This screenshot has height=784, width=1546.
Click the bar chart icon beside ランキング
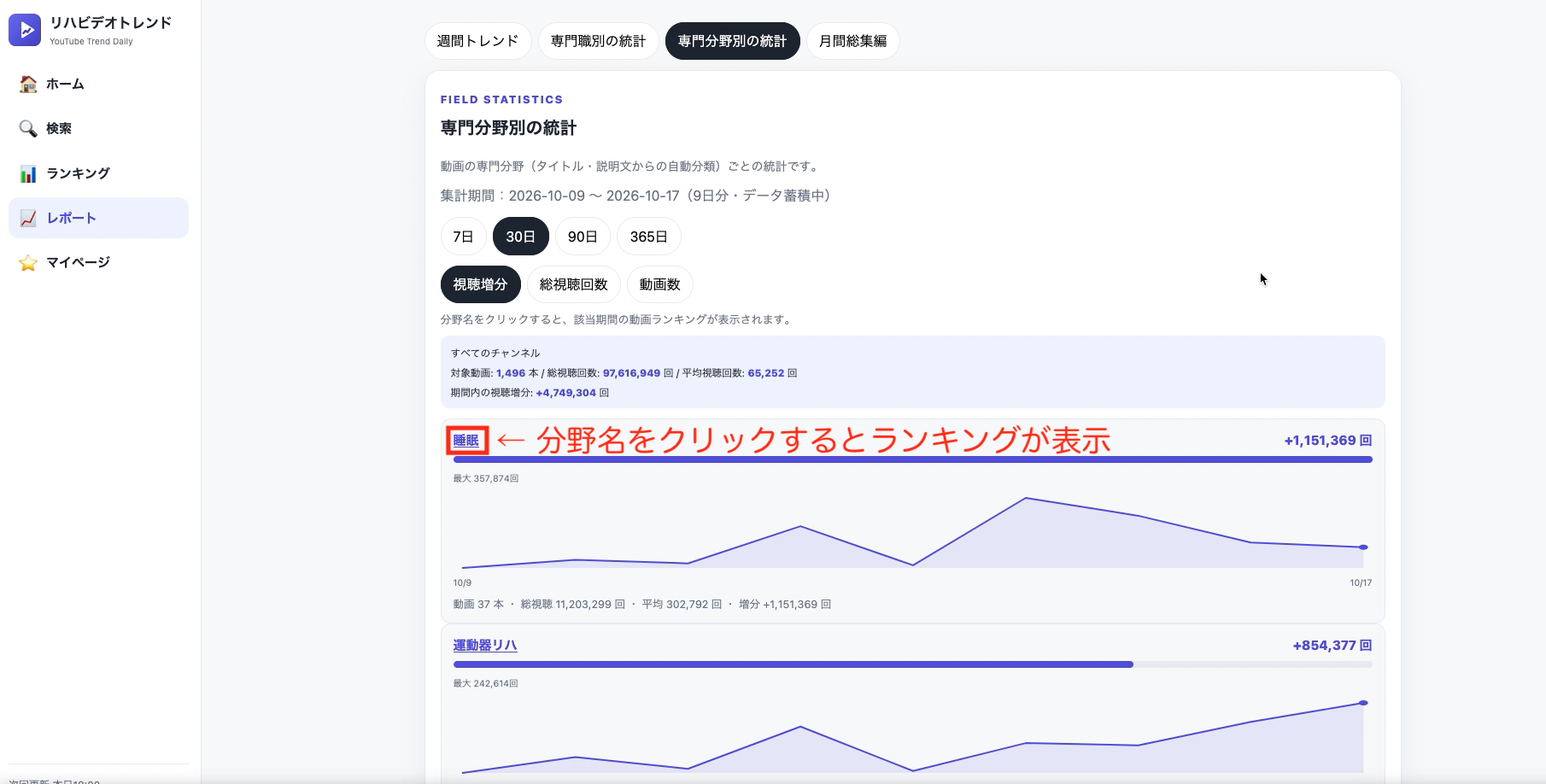click(x=28, y=173)
